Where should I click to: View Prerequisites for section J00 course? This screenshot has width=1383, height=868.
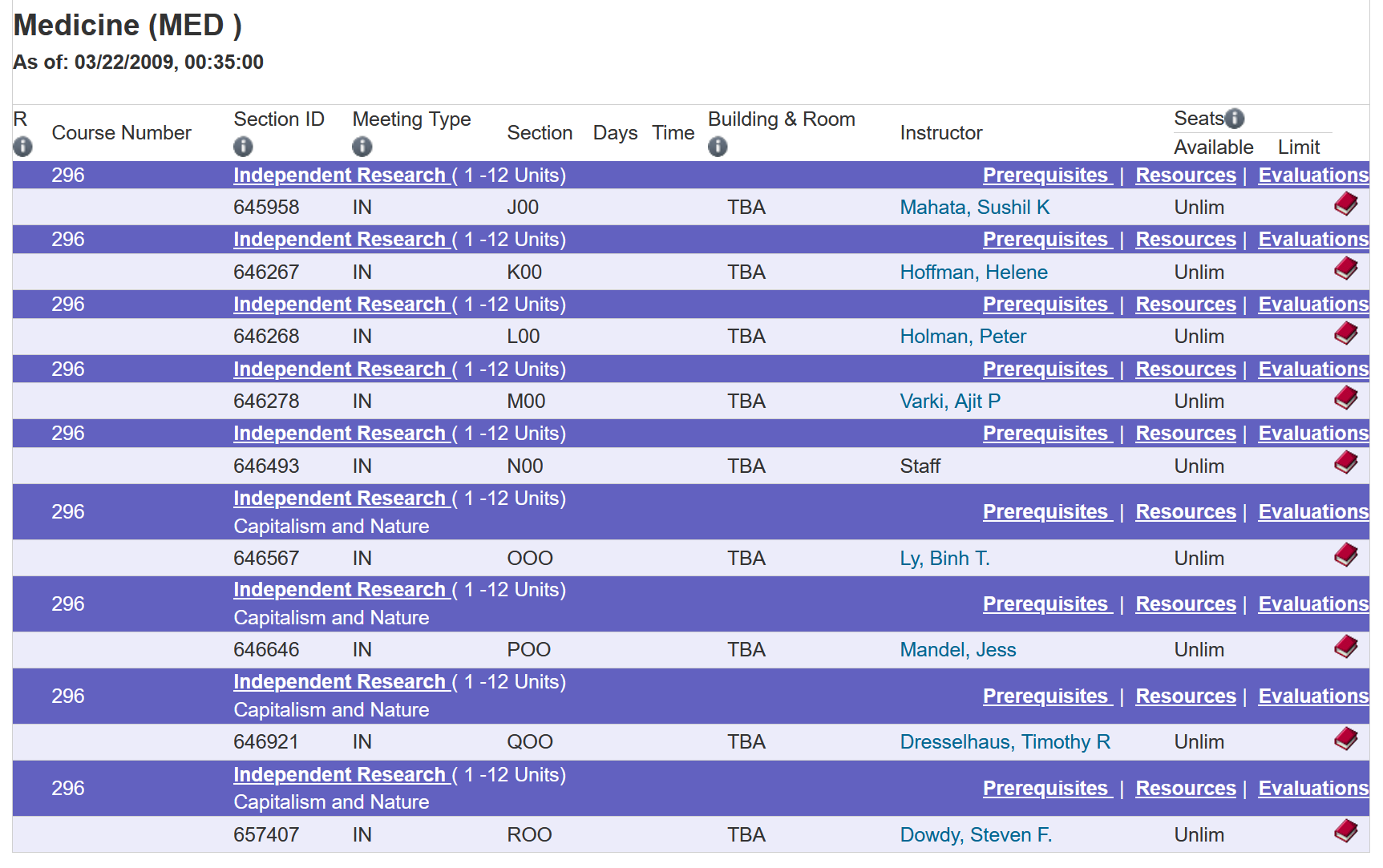1047,175
